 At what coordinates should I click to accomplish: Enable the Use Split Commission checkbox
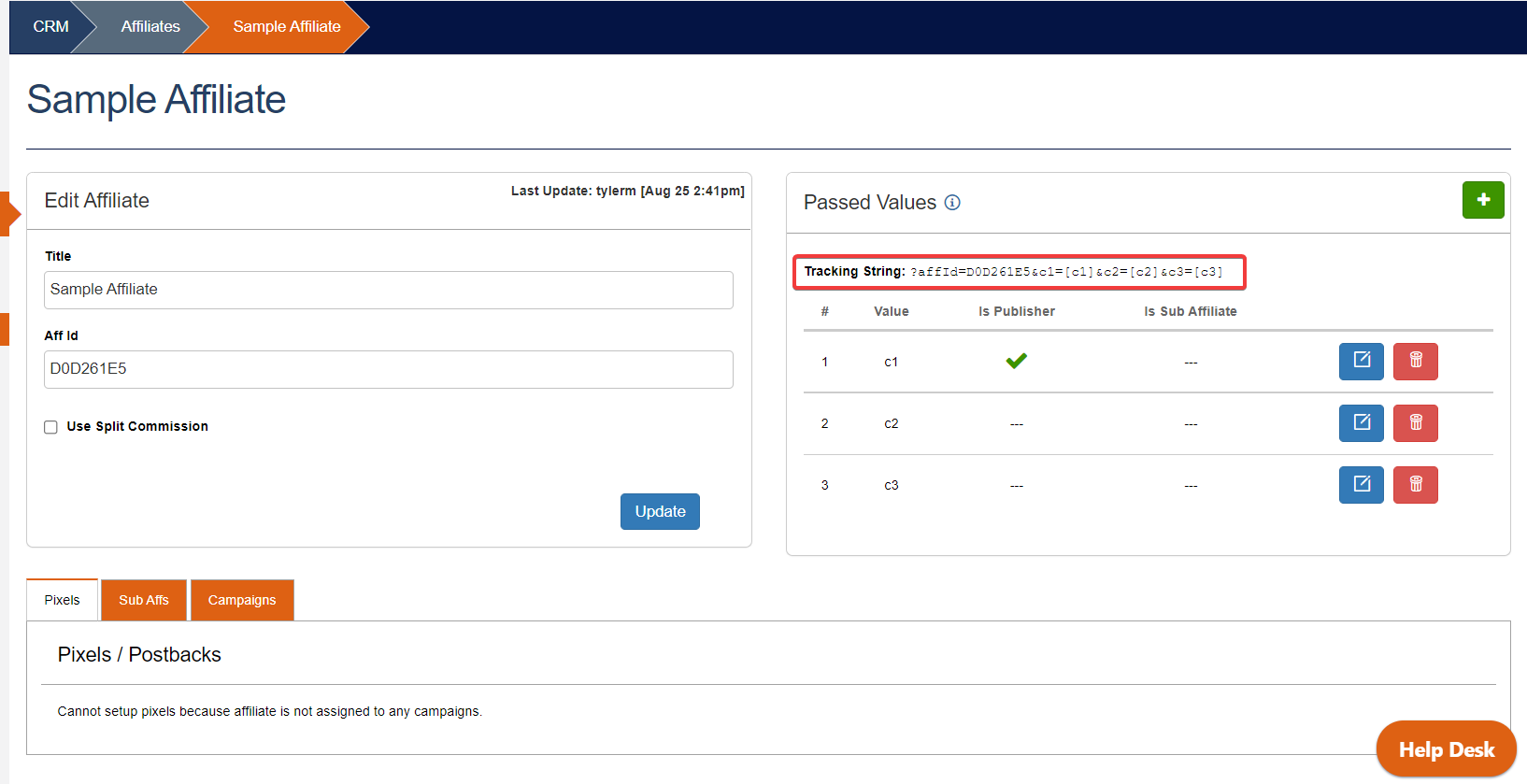[x=51, y=427]
